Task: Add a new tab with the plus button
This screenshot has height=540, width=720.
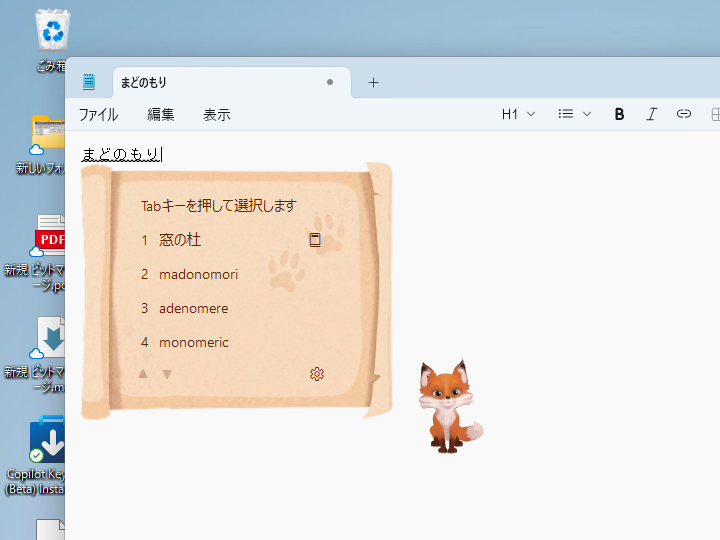Action: (373, 82)
